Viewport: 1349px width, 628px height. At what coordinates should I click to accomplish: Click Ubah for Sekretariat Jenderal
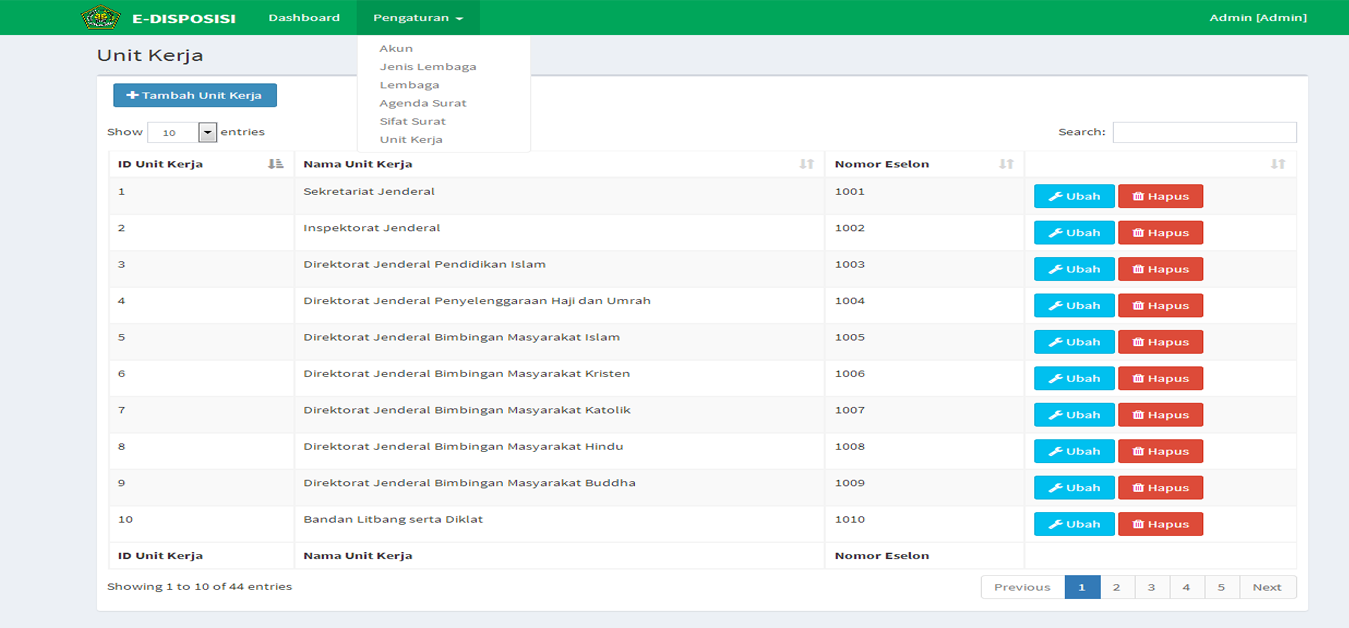click(x=1073, y=197)
